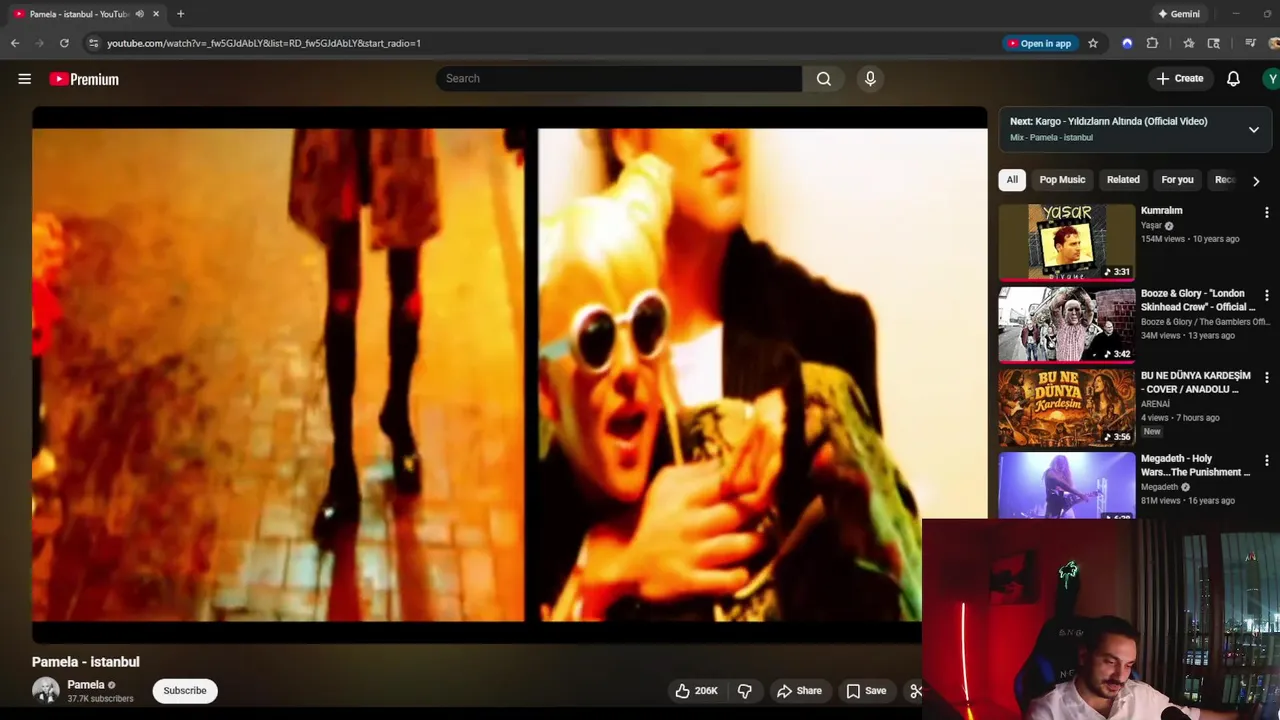Open the account avatar menu

click(1271, 79)
